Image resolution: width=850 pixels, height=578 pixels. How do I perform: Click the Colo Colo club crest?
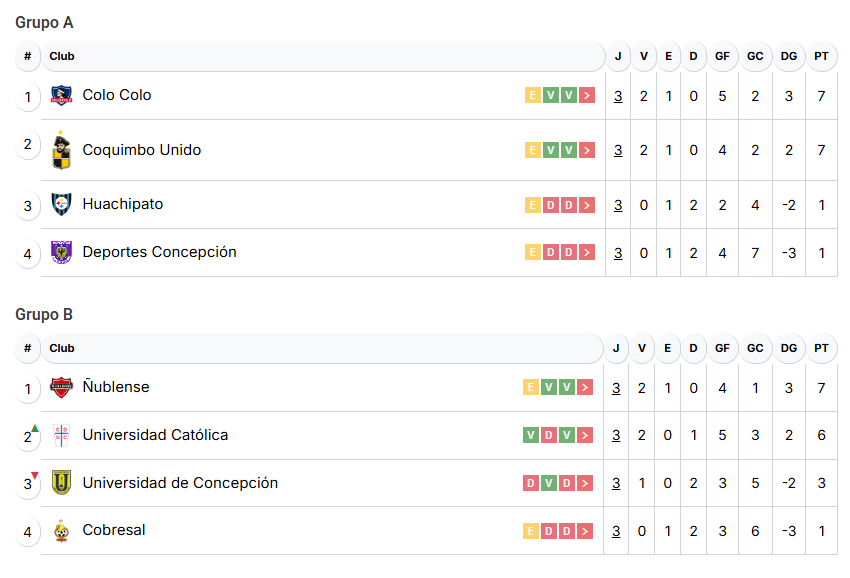tap(61, 96)
